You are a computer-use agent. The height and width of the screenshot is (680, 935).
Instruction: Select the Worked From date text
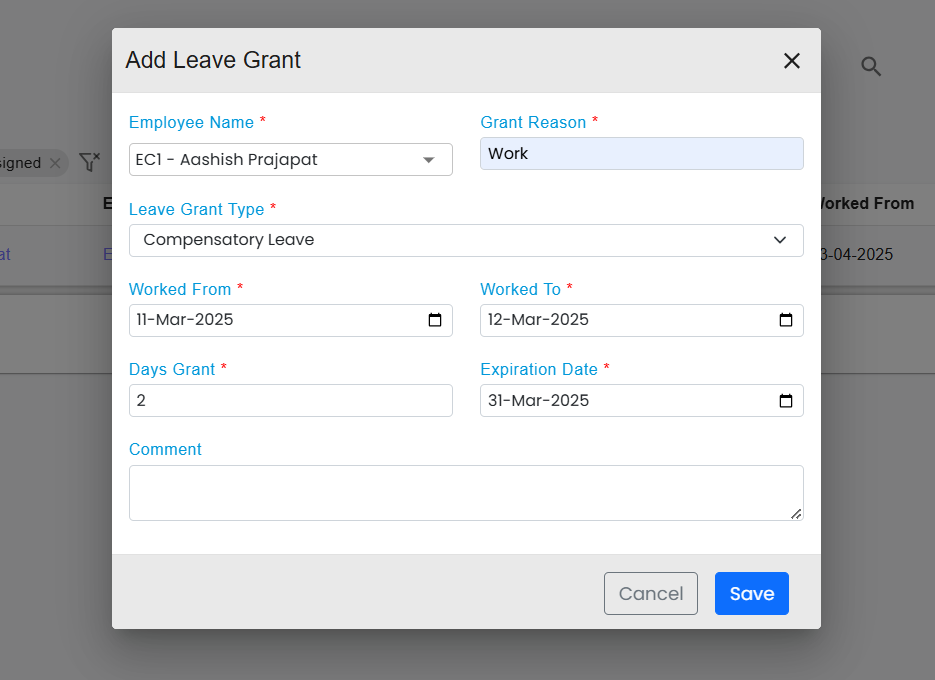click(x=185, y=320)
